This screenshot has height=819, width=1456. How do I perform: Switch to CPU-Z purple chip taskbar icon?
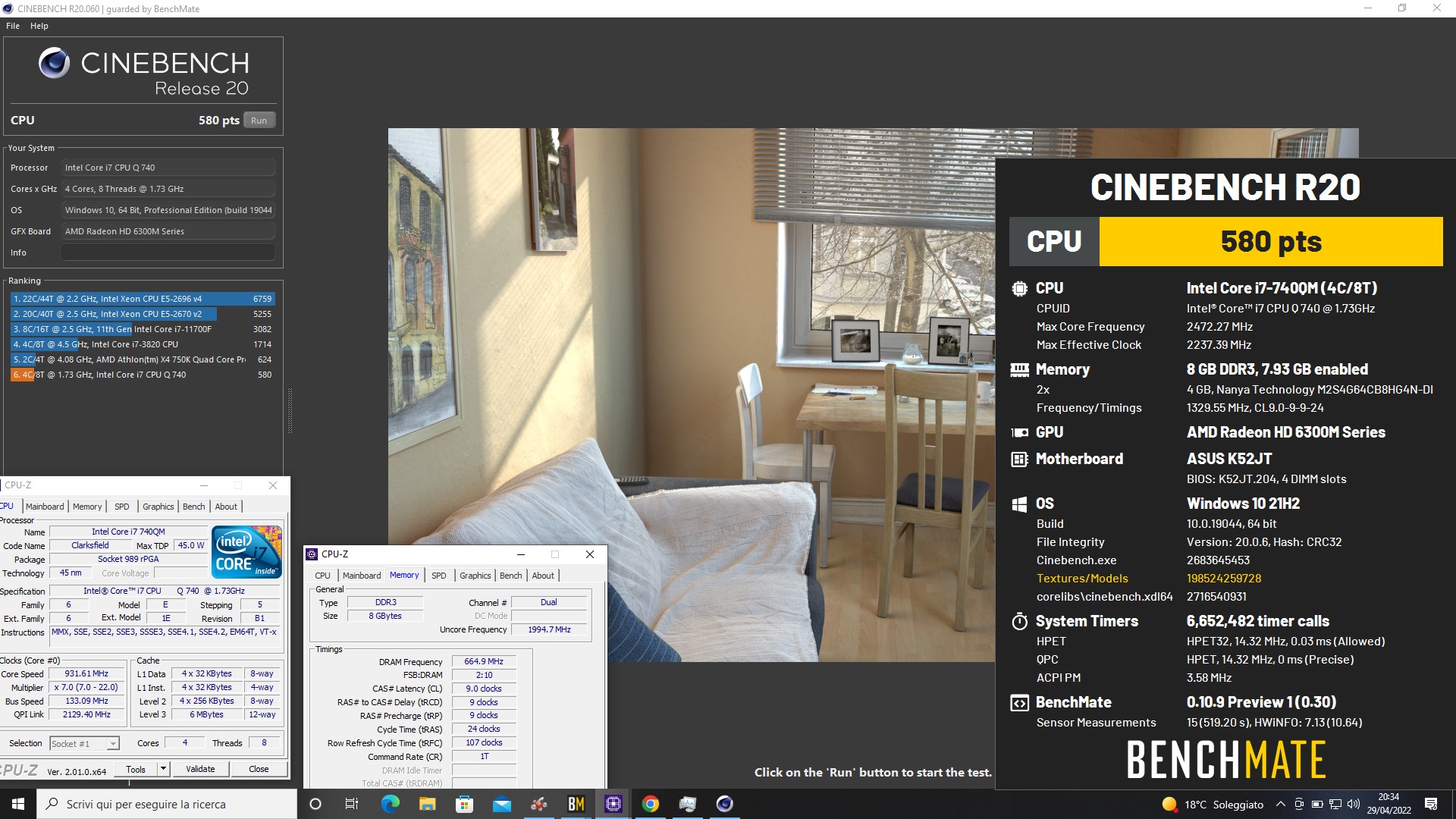click(x=613, y=804)
